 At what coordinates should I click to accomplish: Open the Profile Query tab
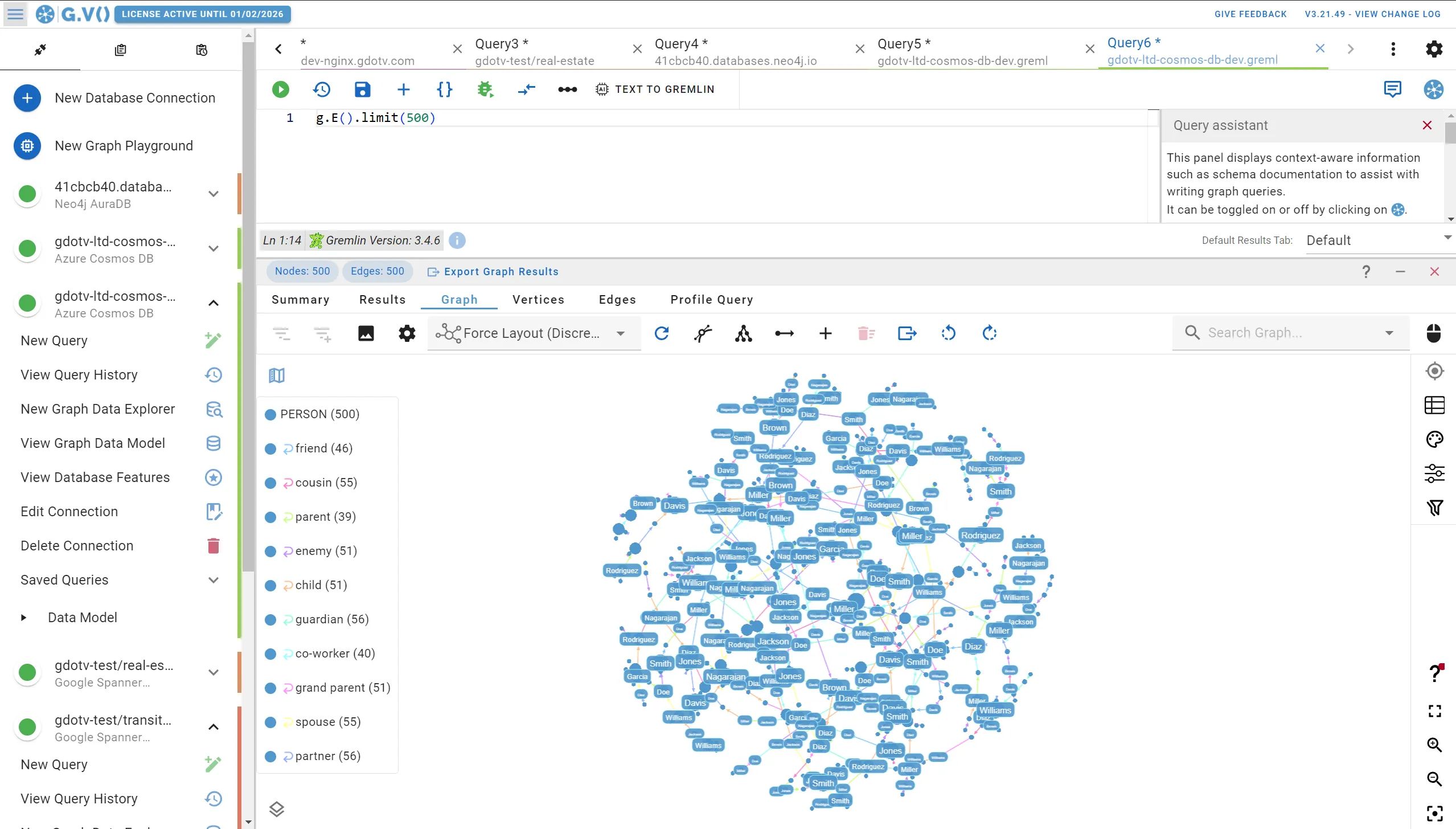pyautogui.click(x=712, y=300)
